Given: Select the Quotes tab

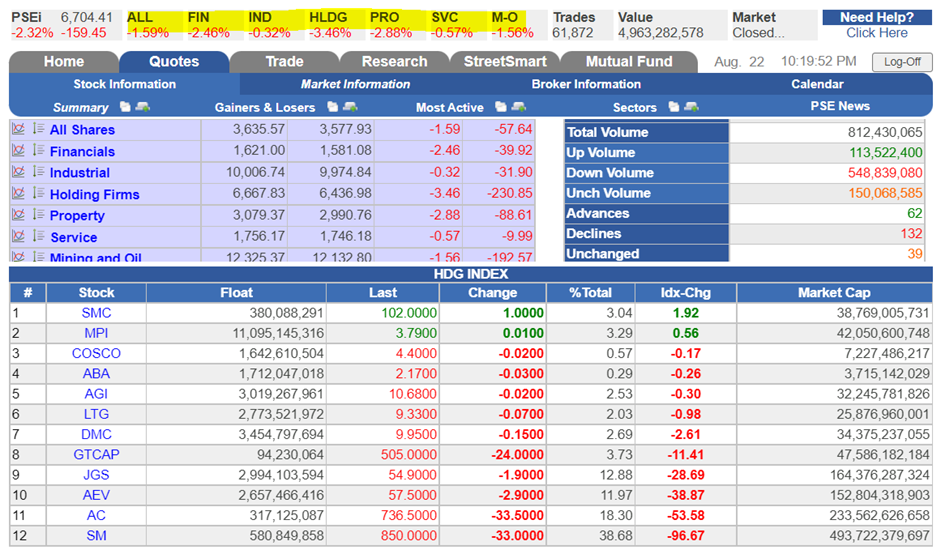Looking at the screenshot, I should [x=174, y=62].
